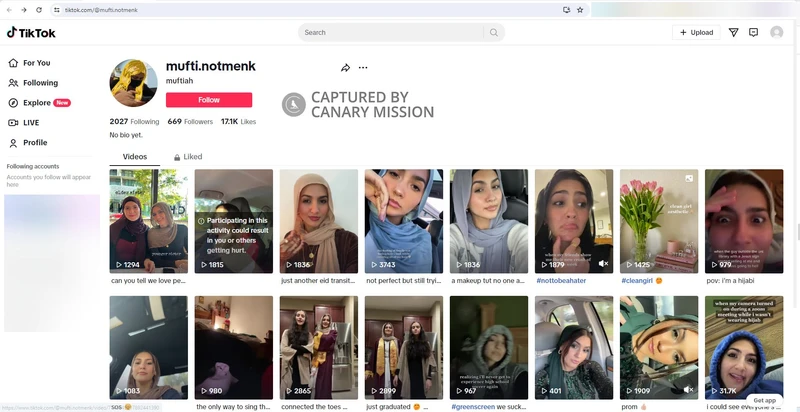
Task: Click the photo carousel icon on #cleangirl post
Action: tap(689, 178)
